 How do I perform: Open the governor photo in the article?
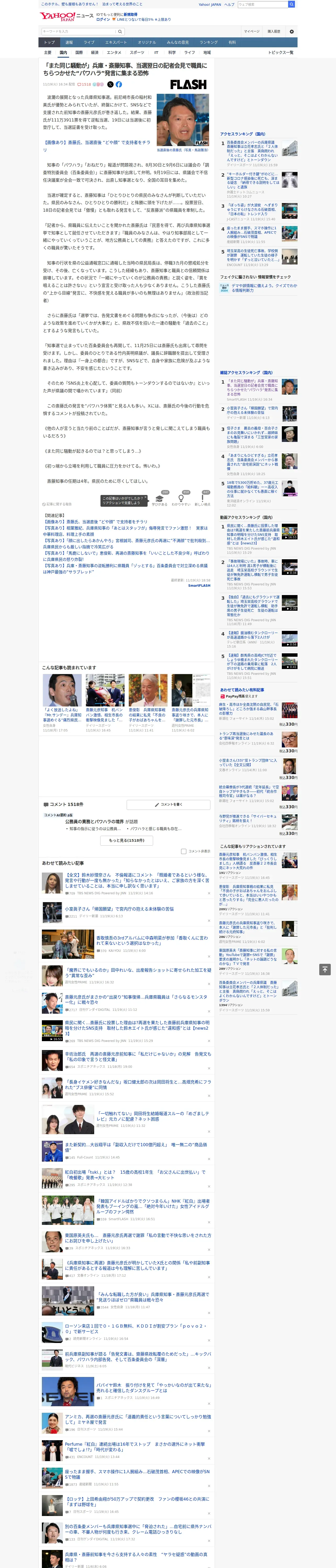(x=183, y=120)
